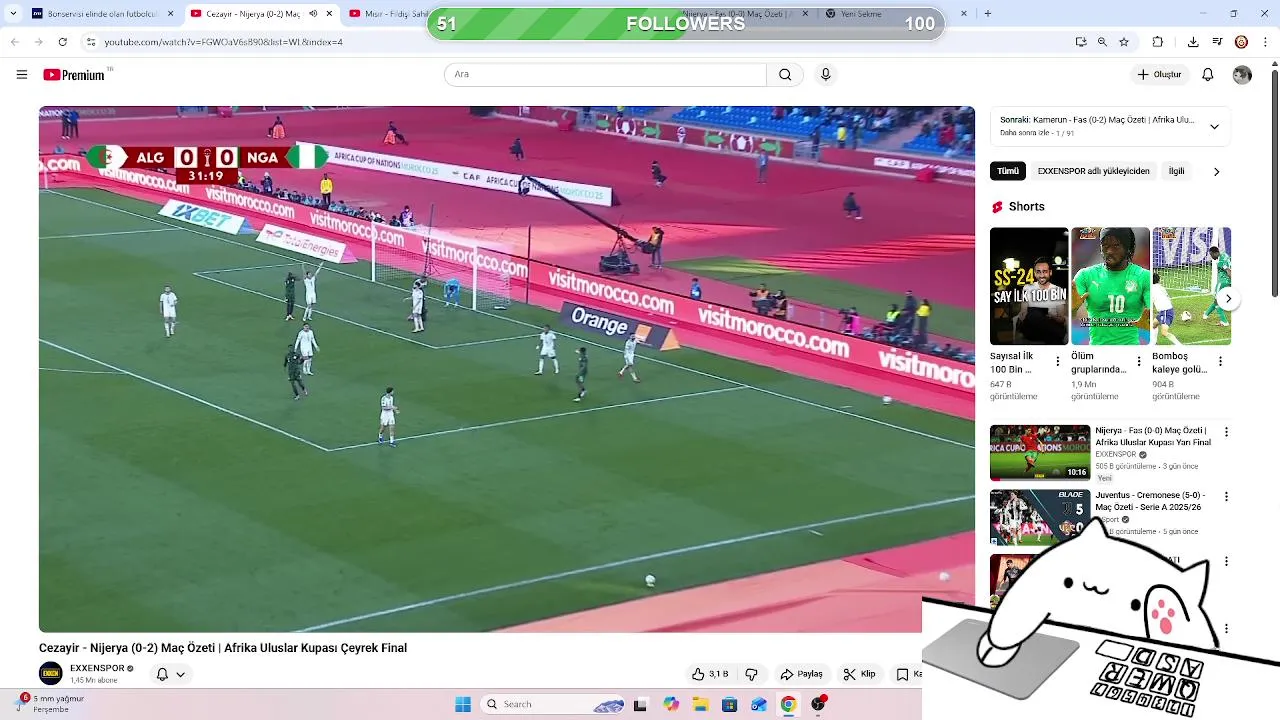This screenshot has width=1280, height=720.
Task: Open File Explorer from the taskbar
Action: pos(700,704)
